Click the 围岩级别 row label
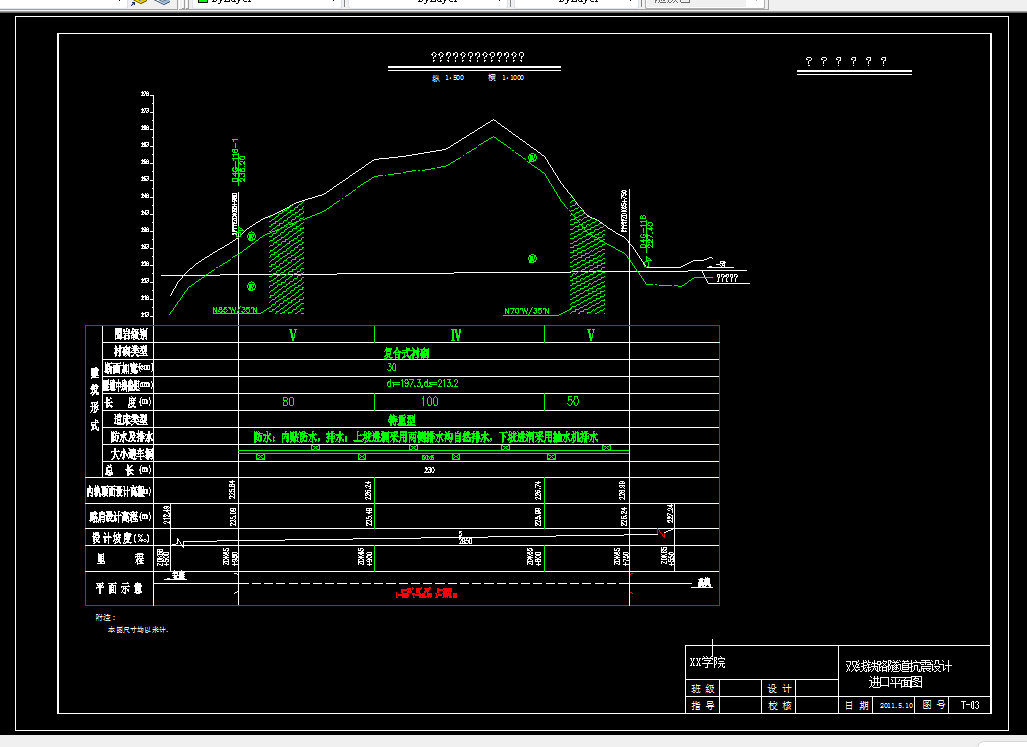The image size is (1027, 747). coord(130,335)
